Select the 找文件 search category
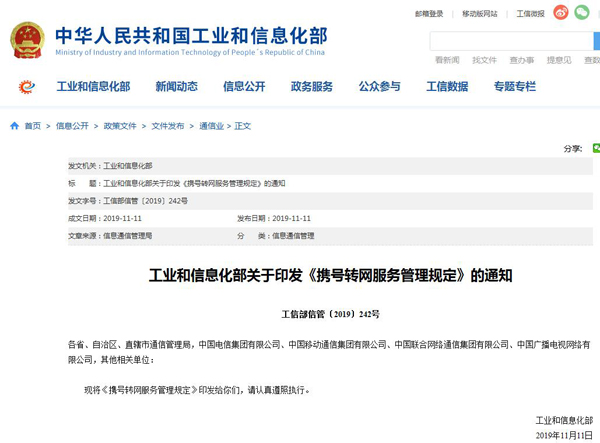This screenshot has width=600, height=443. click(485, 60)
